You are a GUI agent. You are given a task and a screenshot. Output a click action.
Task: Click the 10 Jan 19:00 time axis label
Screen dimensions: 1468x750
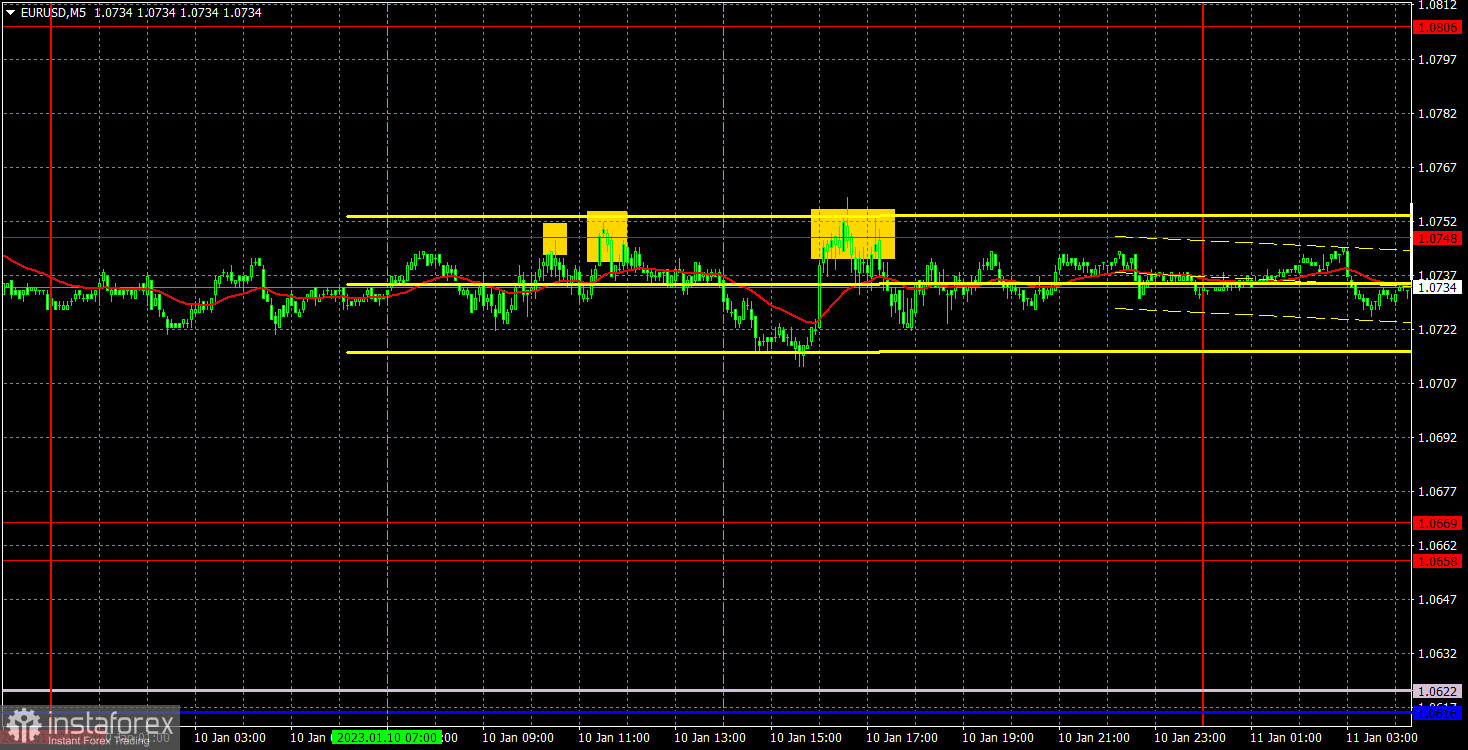point(998,737)
